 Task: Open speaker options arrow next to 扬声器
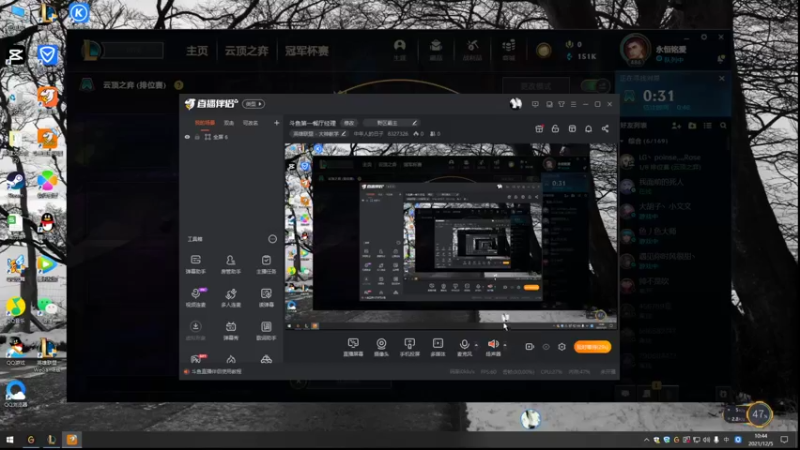click(505, 344)
